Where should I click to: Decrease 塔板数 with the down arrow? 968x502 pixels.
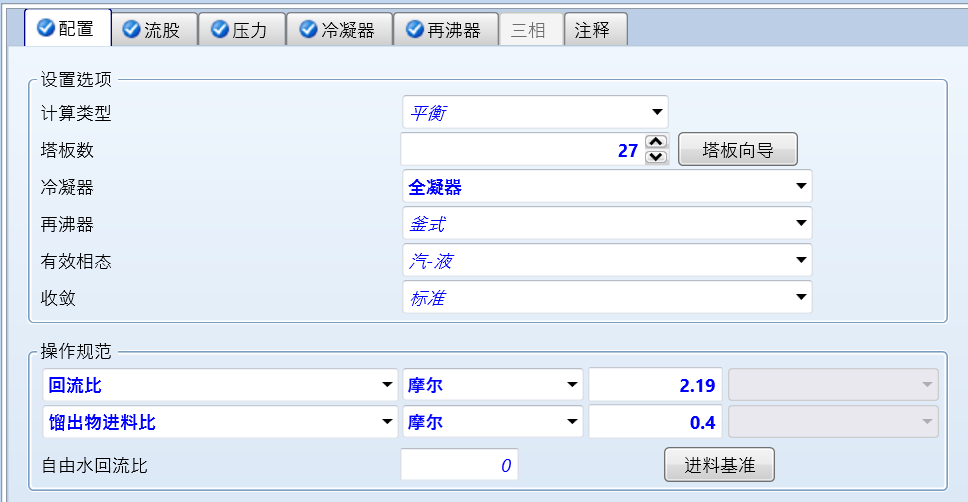(x=656, y=157)
